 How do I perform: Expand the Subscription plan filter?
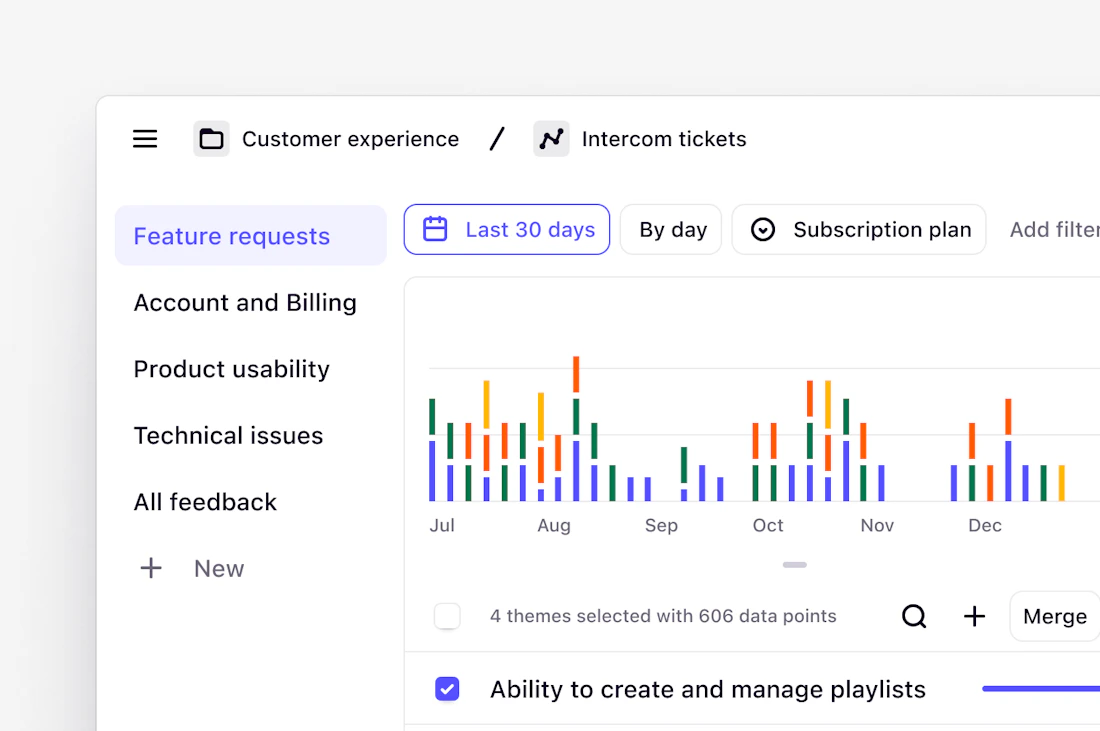click(x=859, y=229)
